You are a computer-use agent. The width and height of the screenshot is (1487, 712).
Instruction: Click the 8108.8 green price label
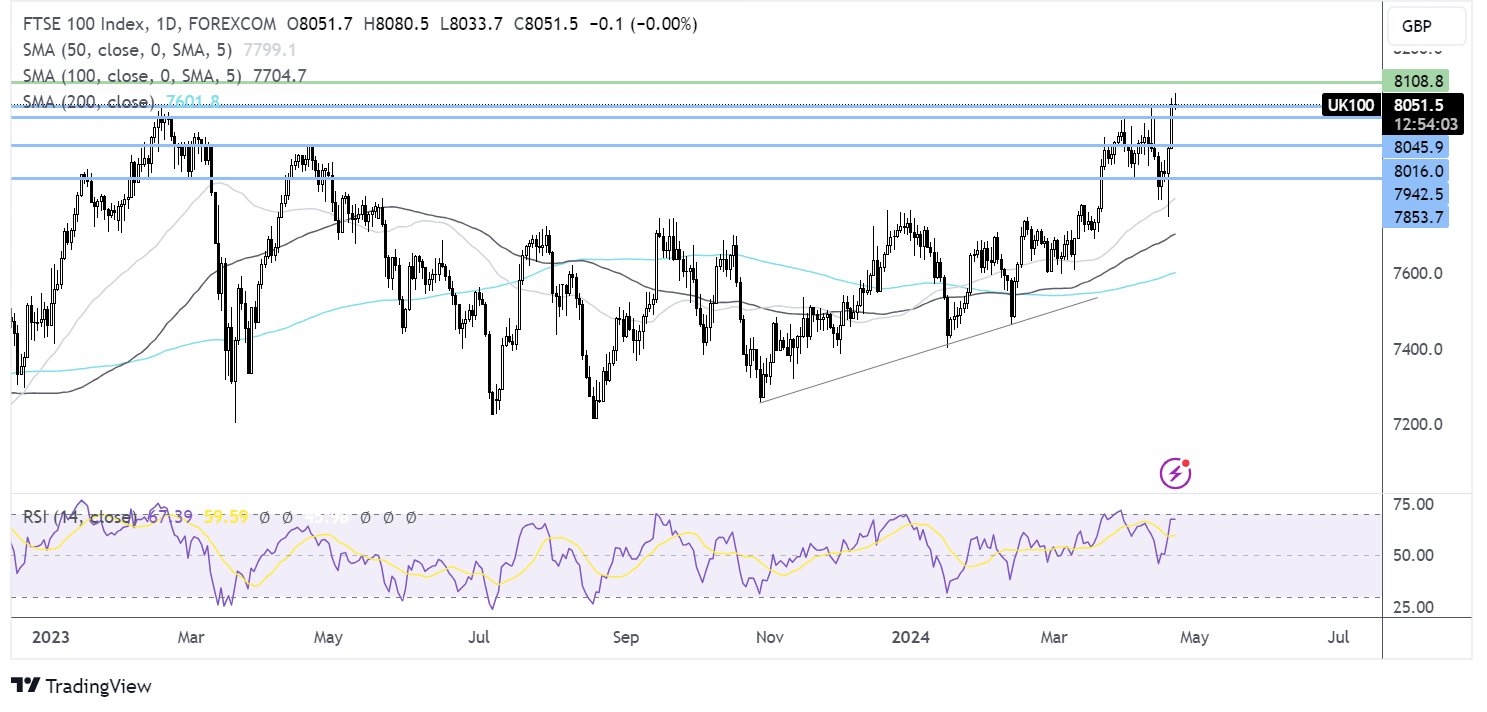tap(1414, 81)
